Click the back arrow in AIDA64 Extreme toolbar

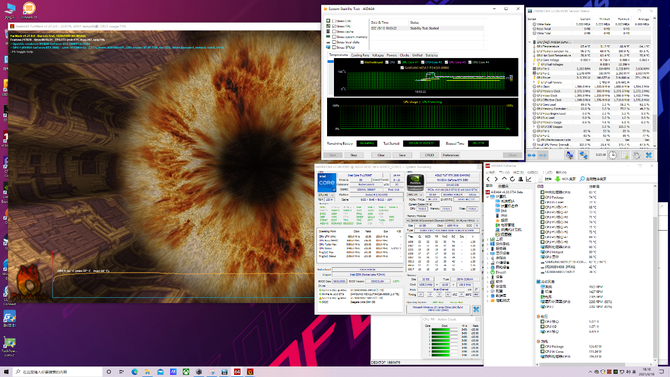point(489,179)
